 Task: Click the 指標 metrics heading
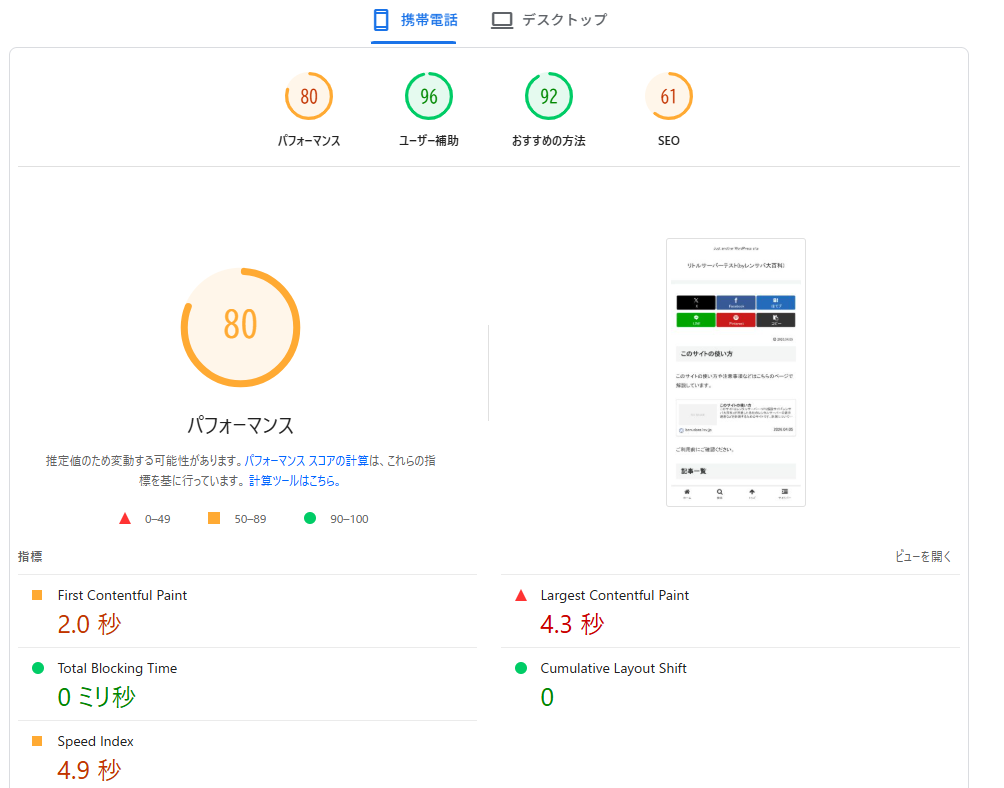(x=30, y=556)
